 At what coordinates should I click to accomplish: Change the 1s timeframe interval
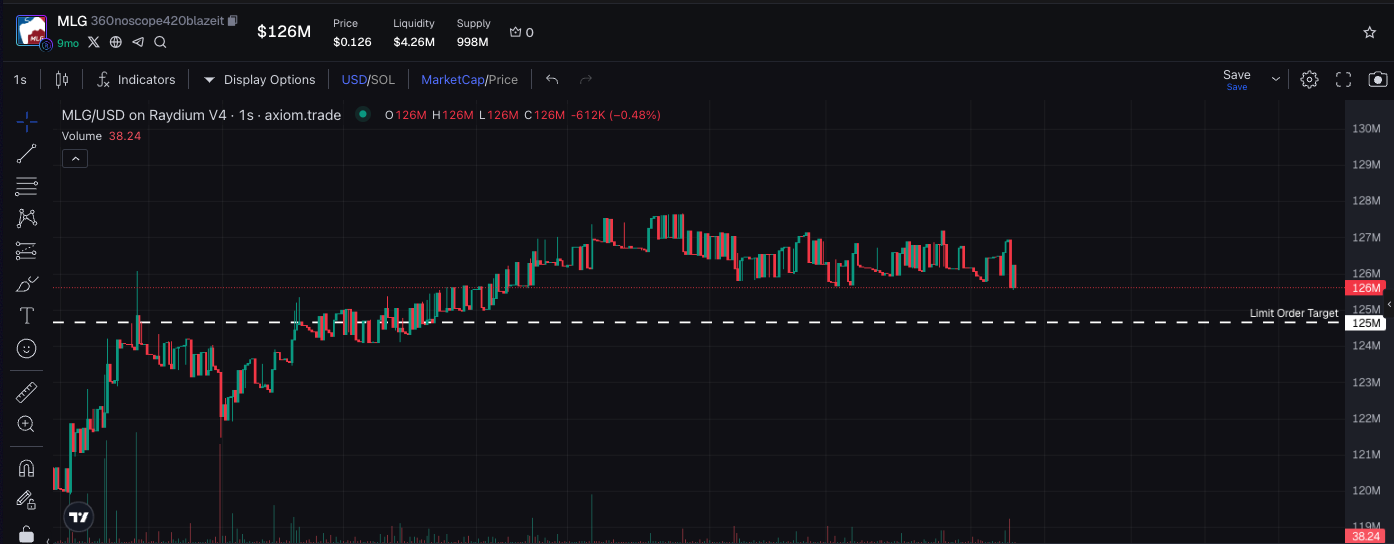(20, 80)
